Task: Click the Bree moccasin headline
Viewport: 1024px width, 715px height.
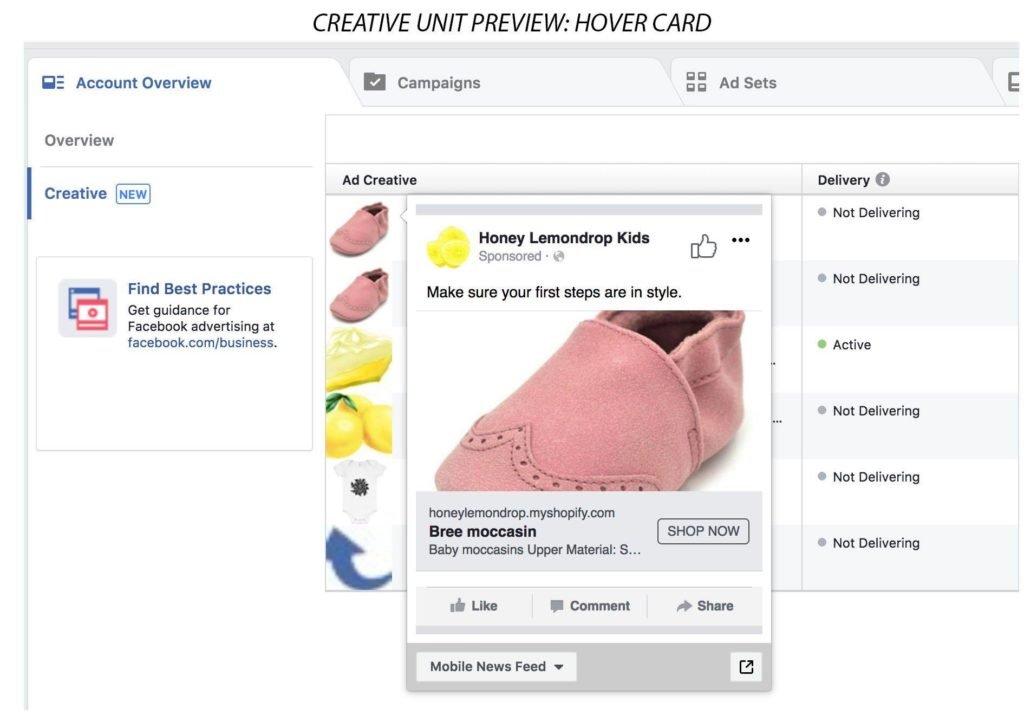Action: (x=483, y=532)
